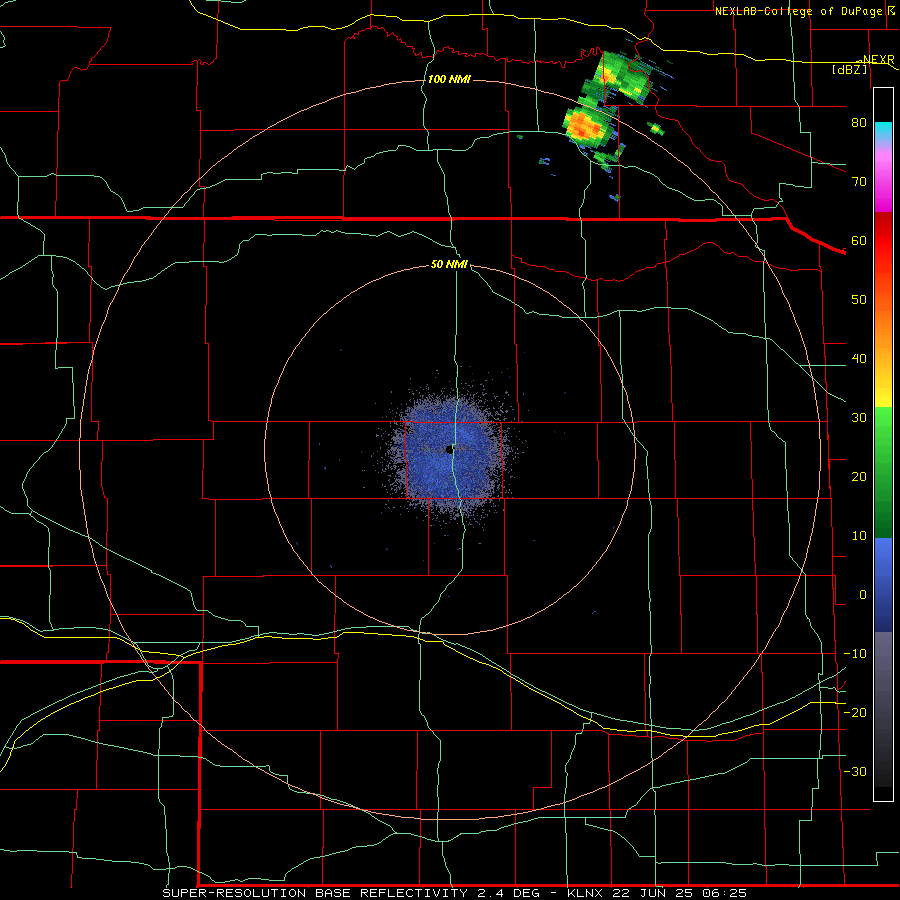Click the 0 value on the dBZ scale
Viewport: 900px width, 900px height.
coord(863,595)
